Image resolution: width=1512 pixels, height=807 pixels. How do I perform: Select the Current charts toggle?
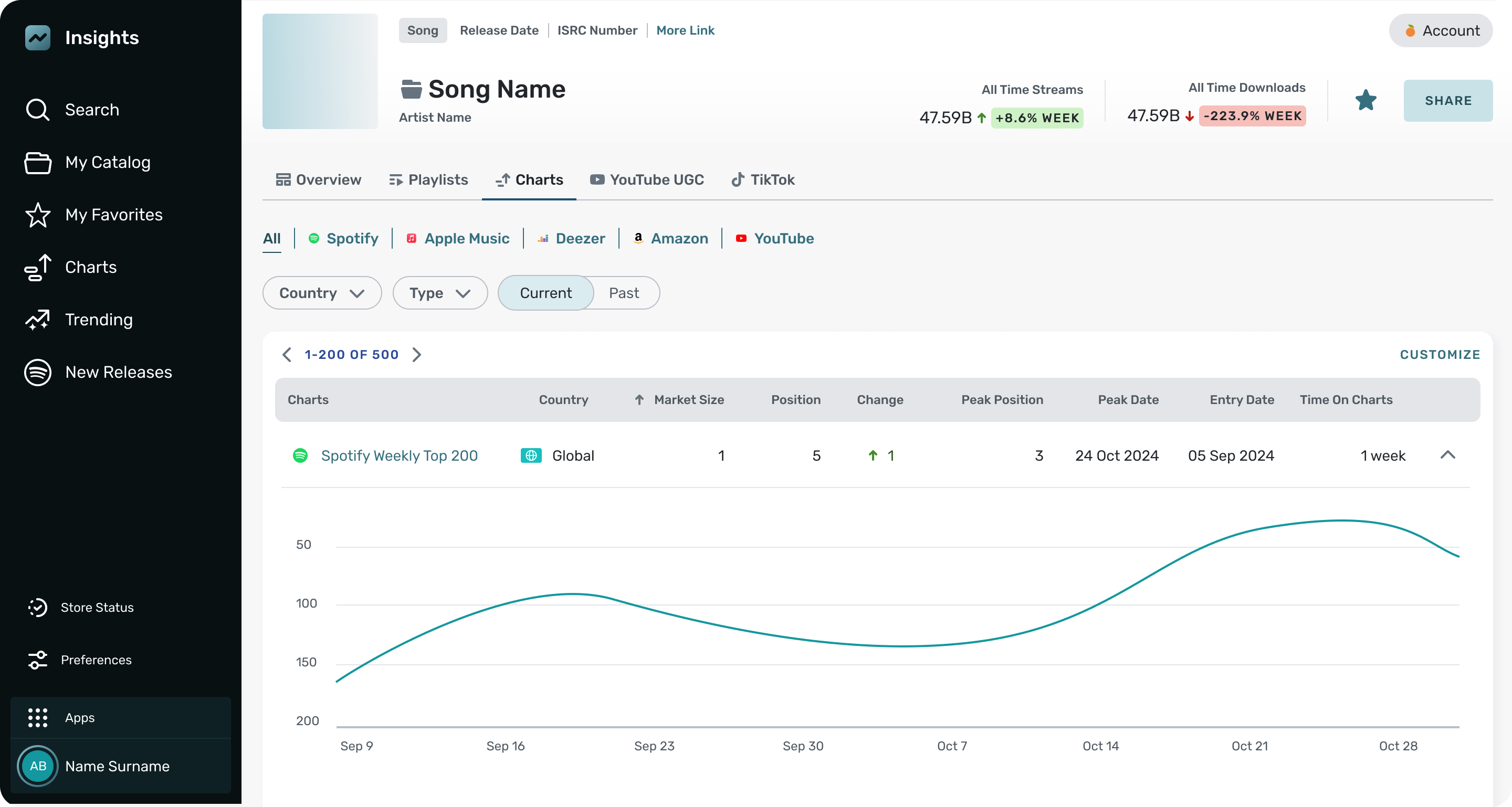[x=545, y=293]
